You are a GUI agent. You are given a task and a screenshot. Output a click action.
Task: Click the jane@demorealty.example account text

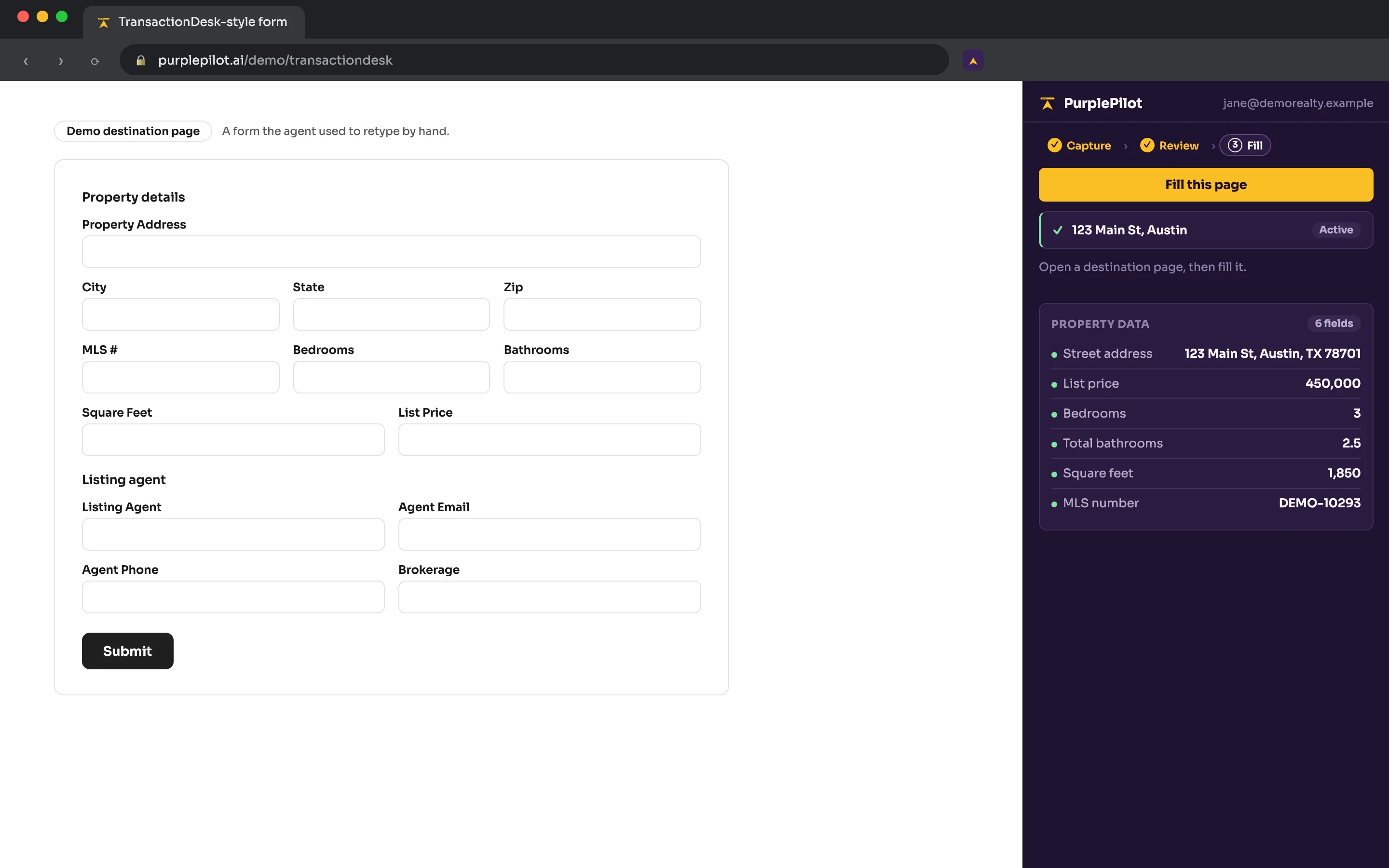tap(1298, 103)
